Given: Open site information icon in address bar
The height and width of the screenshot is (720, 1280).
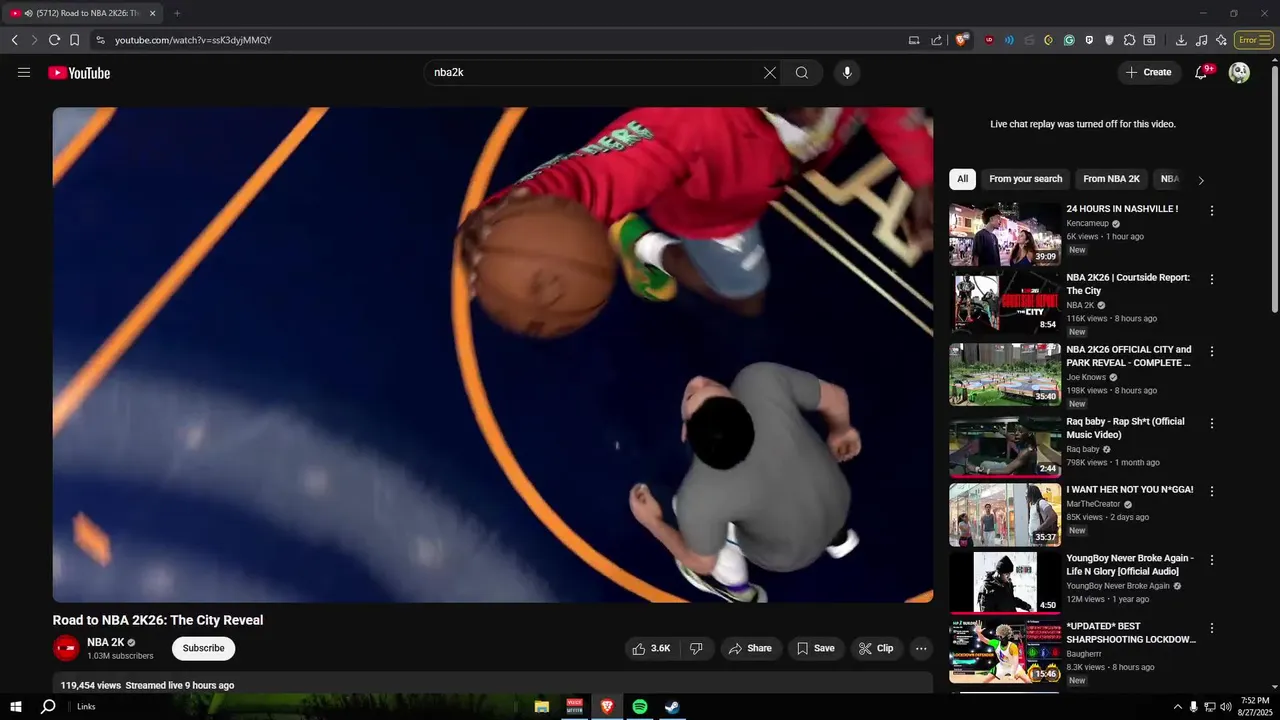Looking at the screenshot, I should (99, 40).
